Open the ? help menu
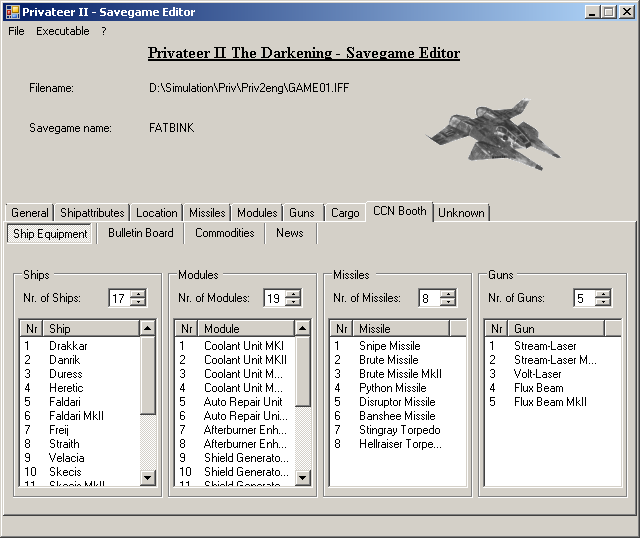The width and height of the screenshot is (640, 538). click(103, 31)
